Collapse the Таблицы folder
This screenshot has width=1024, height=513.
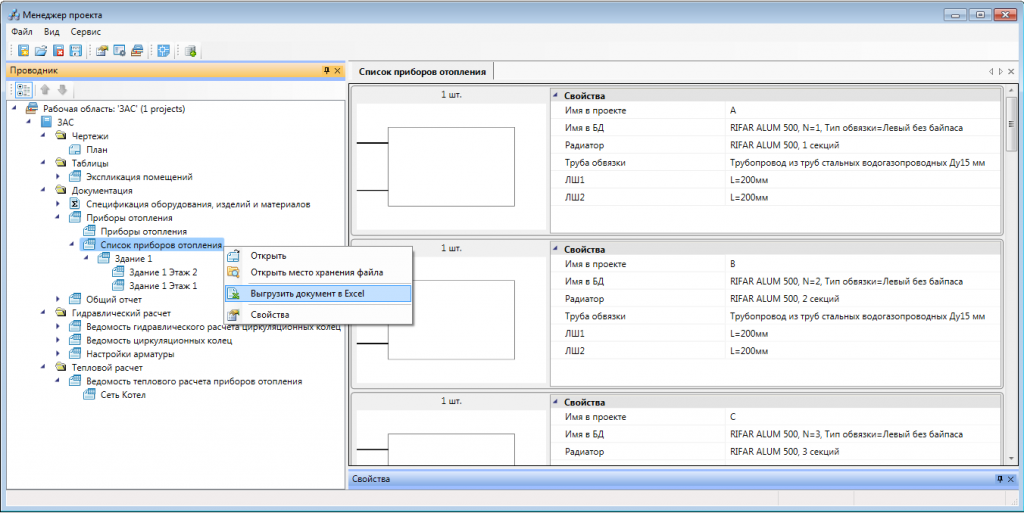coord(43,163)
